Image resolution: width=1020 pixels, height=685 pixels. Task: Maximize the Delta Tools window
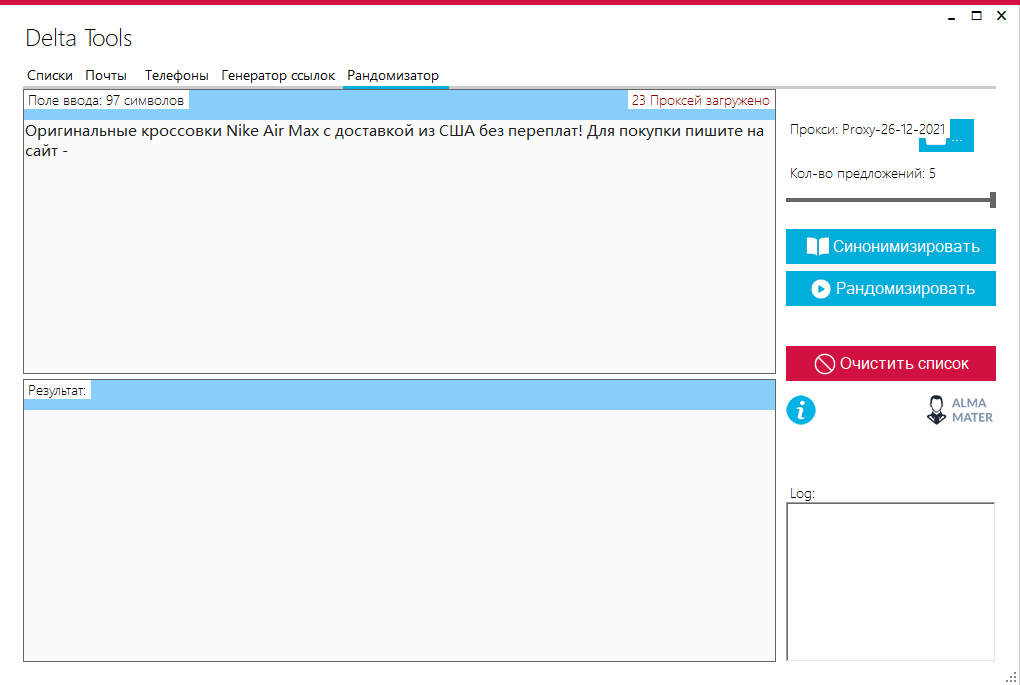coord(976,16)
